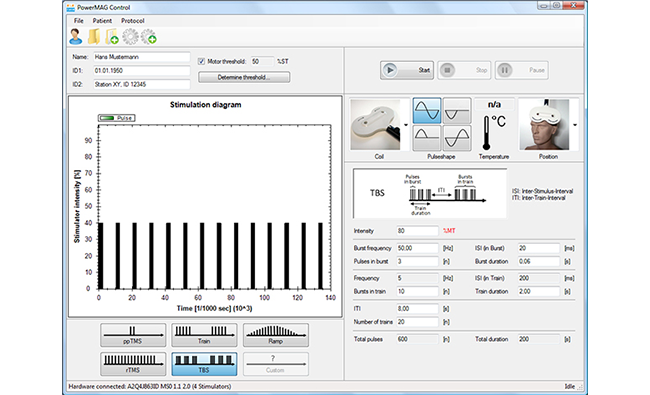
Task: Toggle the Motor threshold checkbox
Action: click(201, 61)
